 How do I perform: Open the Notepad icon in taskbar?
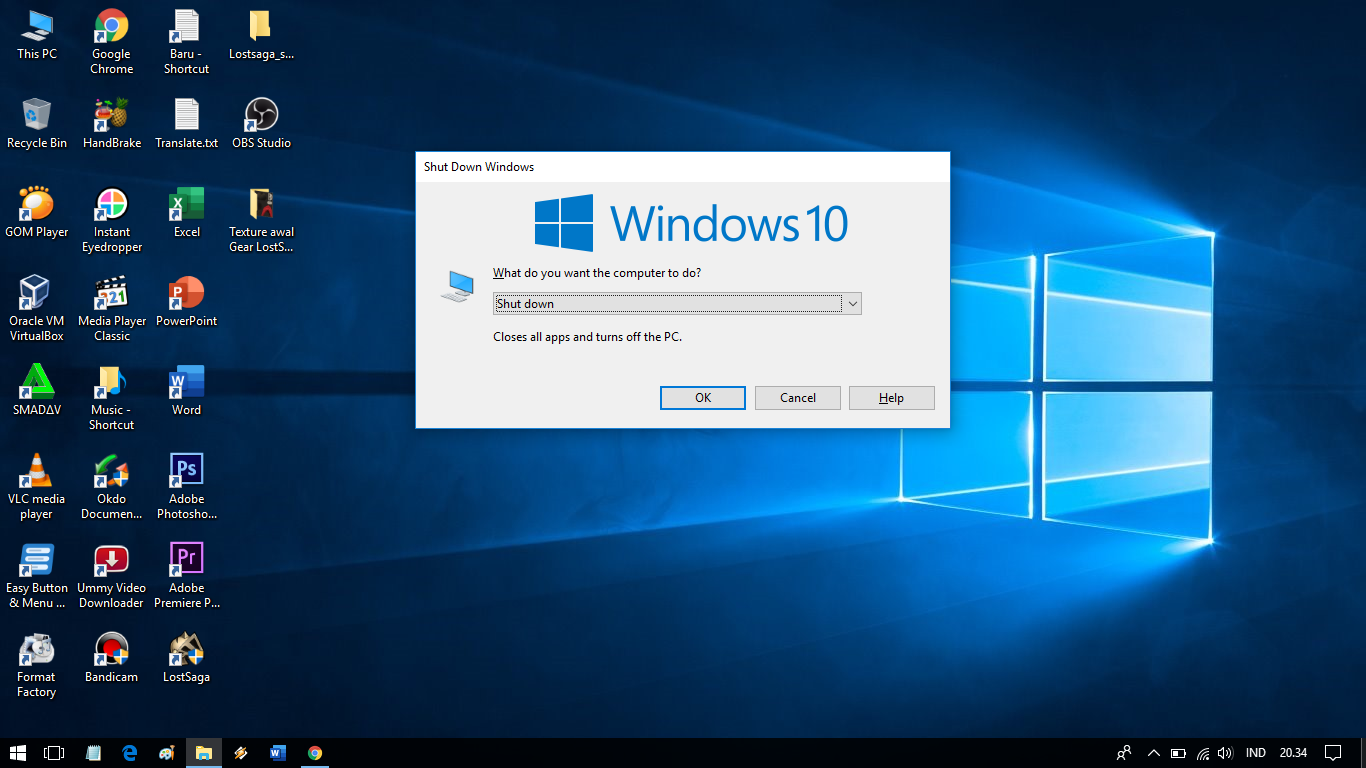(93, 753)
